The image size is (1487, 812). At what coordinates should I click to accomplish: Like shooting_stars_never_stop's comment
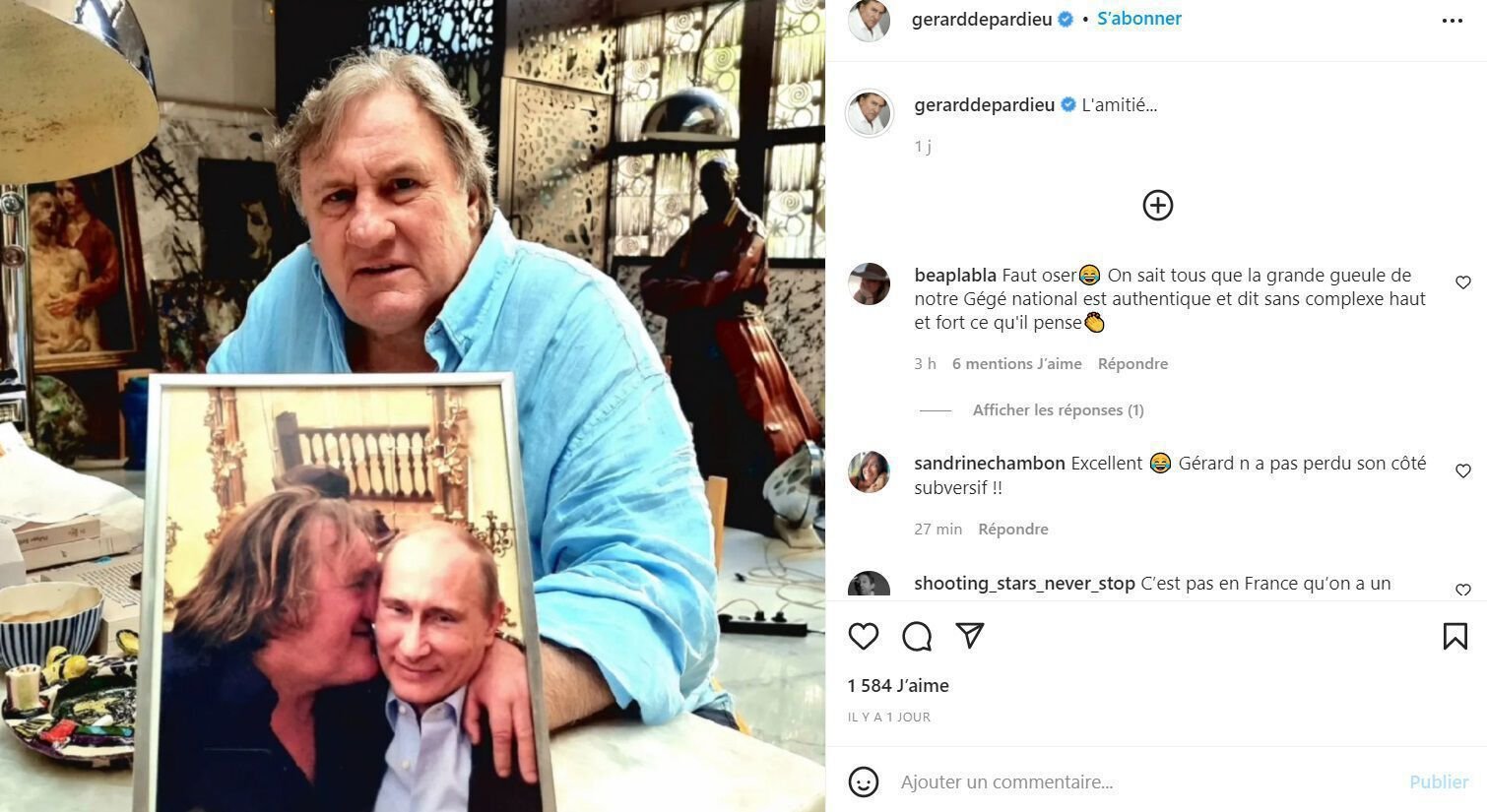pyautogui.click(x=1462, y=591)
